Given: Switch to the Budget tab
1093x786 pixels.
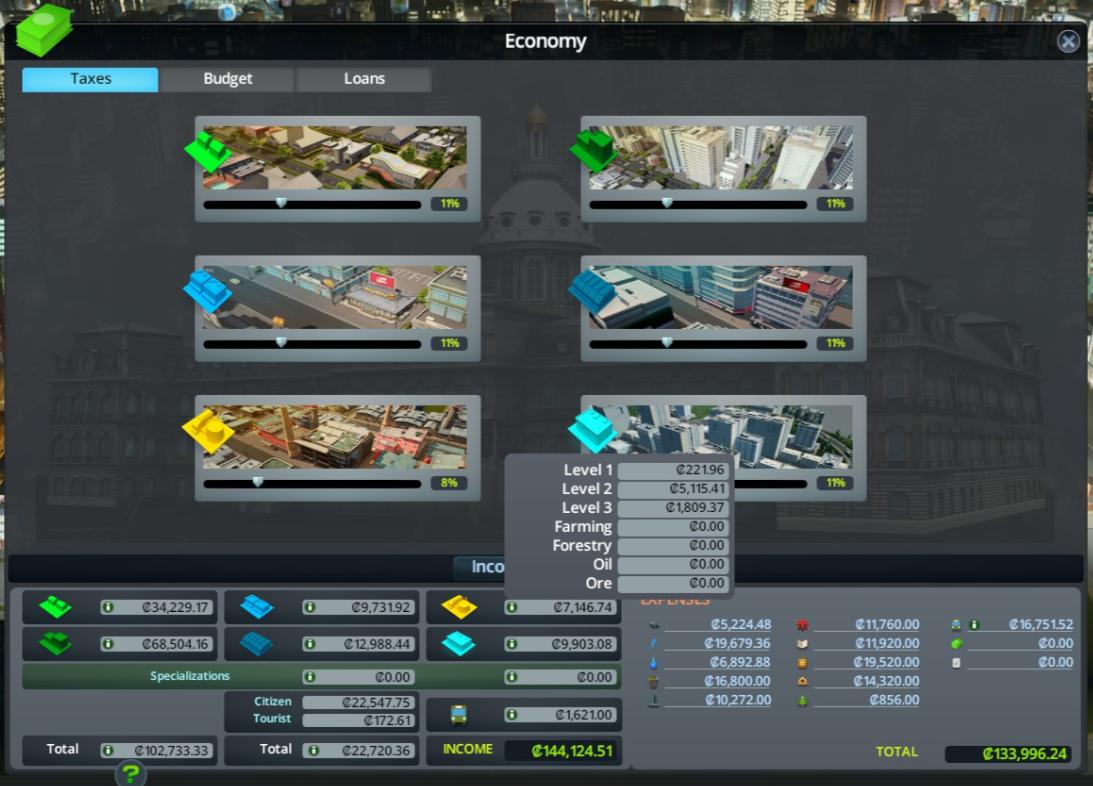Looking at the screenshot, I should pos(225,78).
